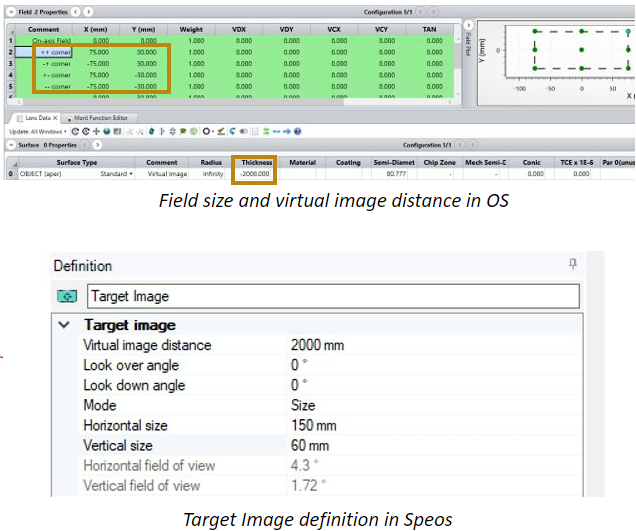Open the Update: All Windows dropdown
Image resolution: width=636 pixels, height=531 pixels.
pyautogui.click(x=38, y=131)
